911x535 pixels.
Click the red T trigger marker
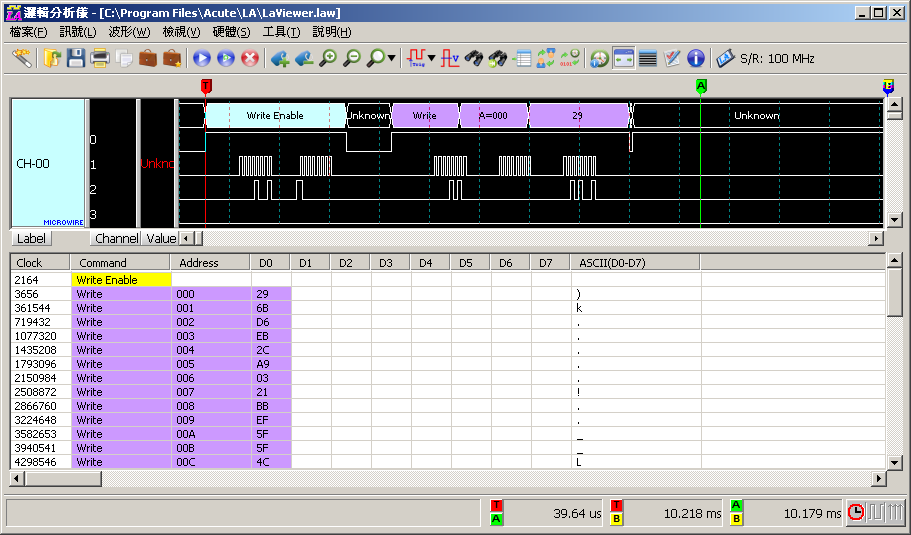tap(206, 87)
